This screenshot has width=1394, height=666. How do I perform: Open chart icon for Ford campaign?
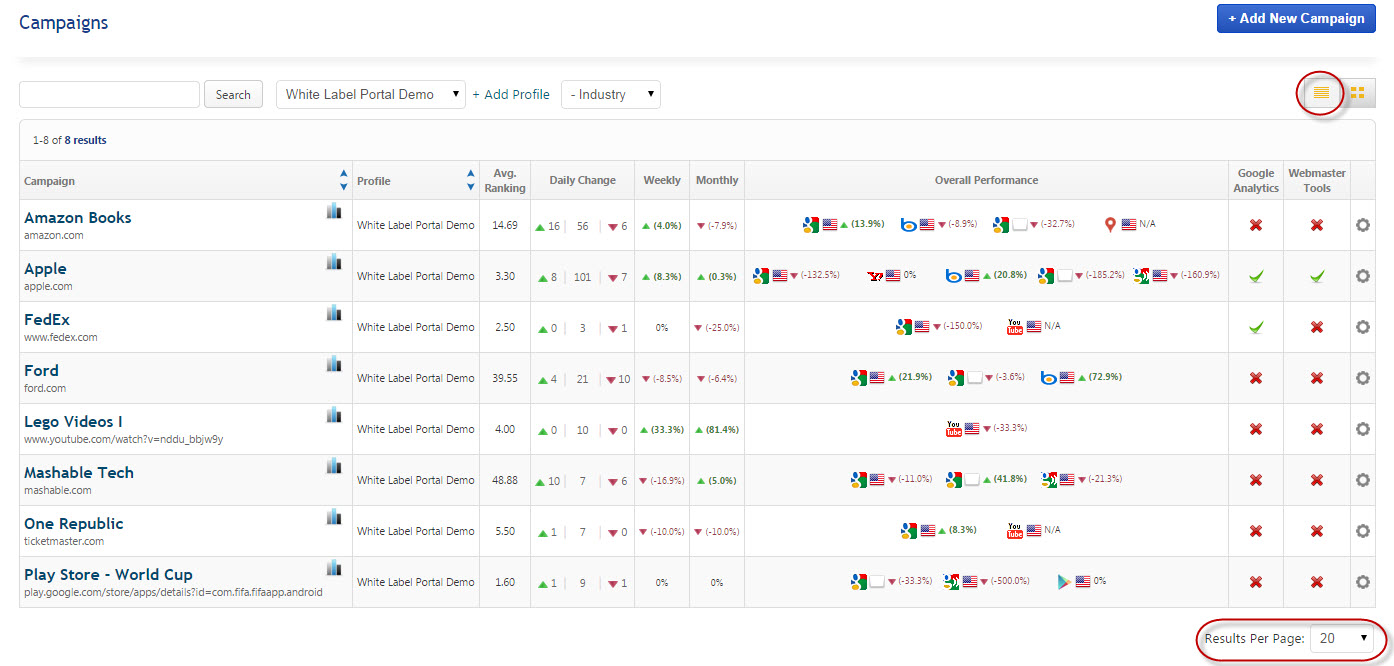334,364
